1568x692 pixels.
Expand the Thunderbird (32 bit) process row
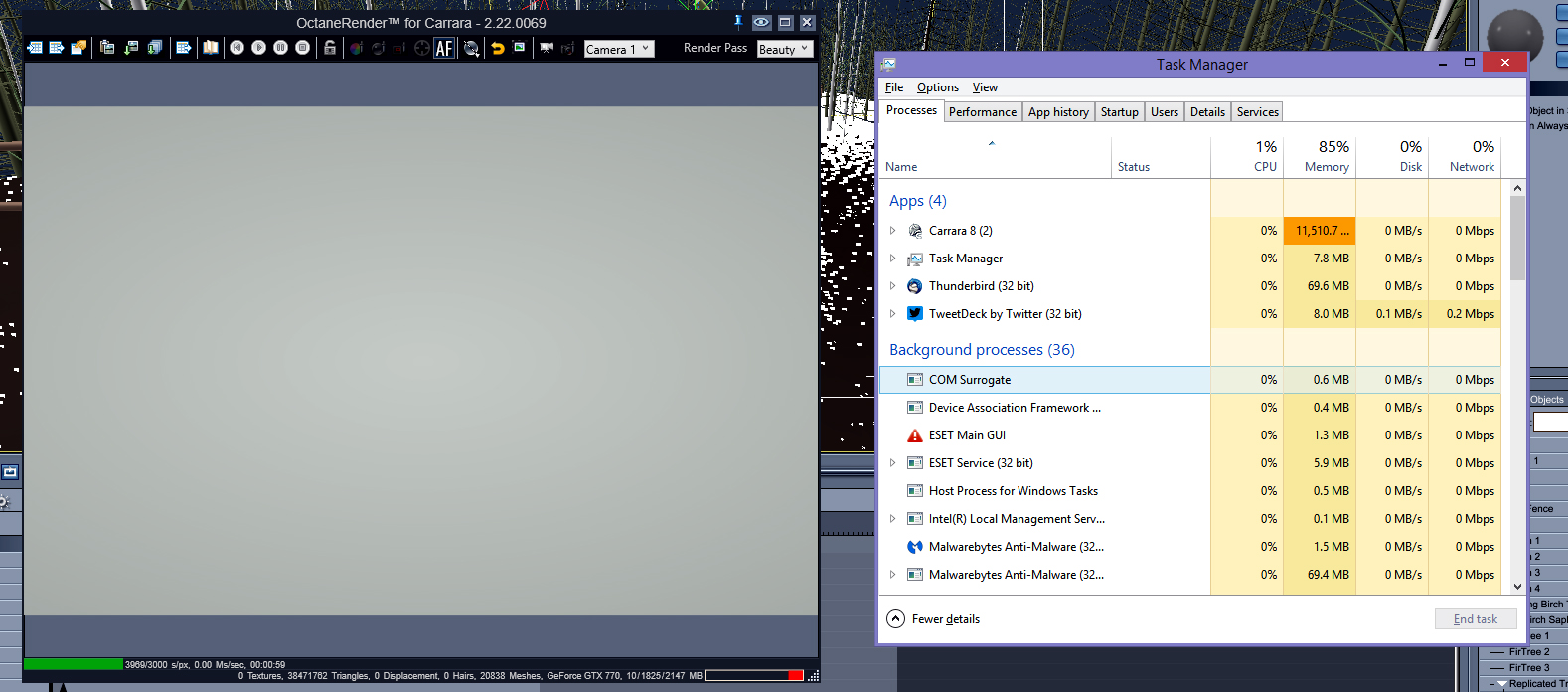click(892, 286)
